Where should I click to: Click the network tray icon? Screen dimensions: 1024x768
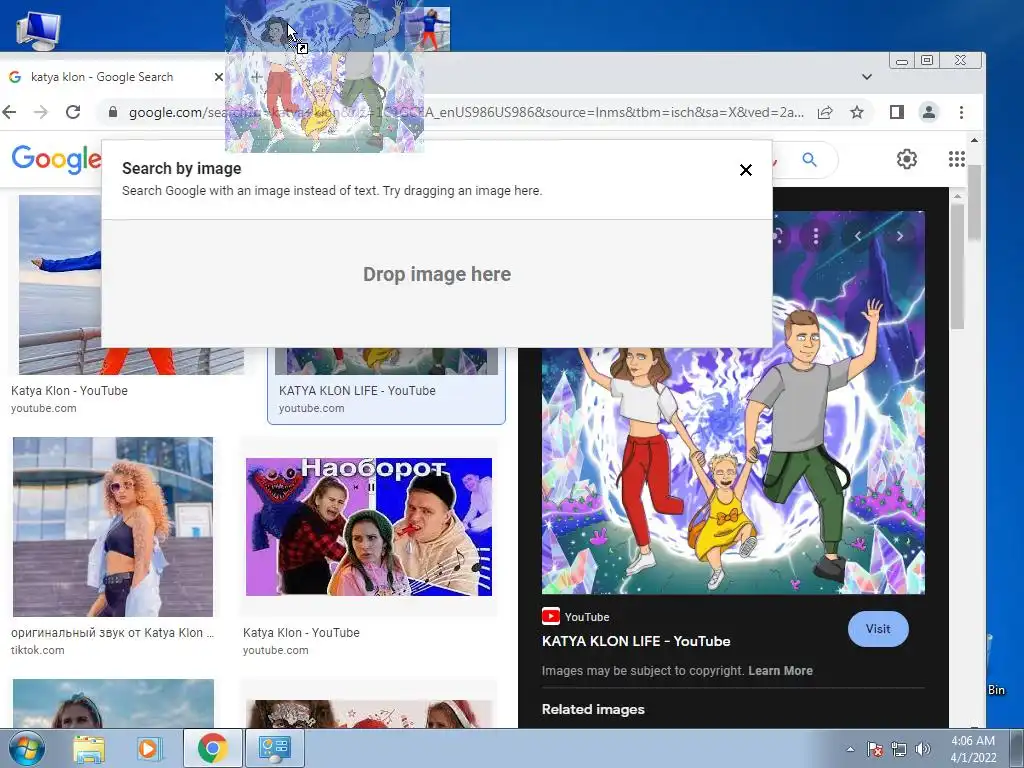[x=899, y=749]
